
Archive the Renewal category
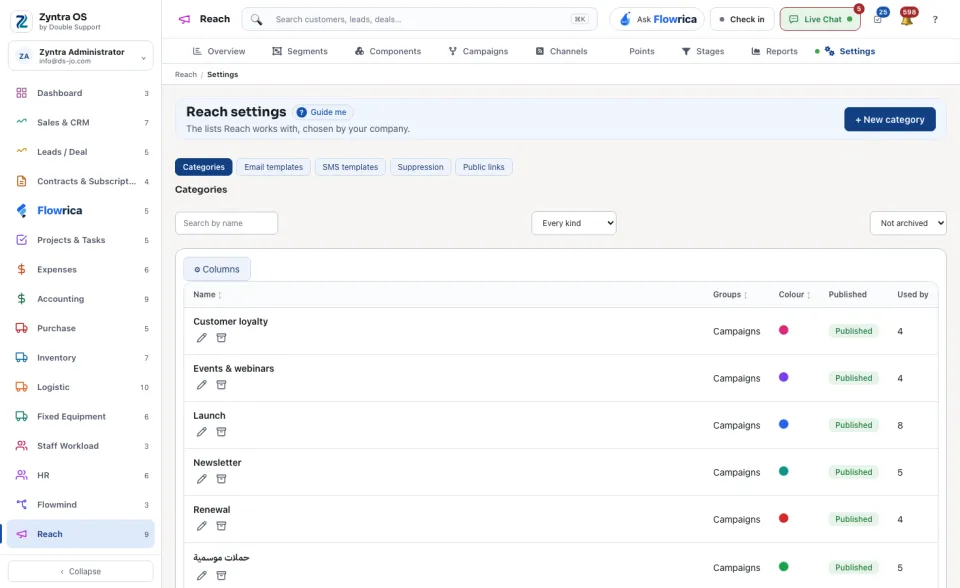pyautogui.click(x=221, y=526)
